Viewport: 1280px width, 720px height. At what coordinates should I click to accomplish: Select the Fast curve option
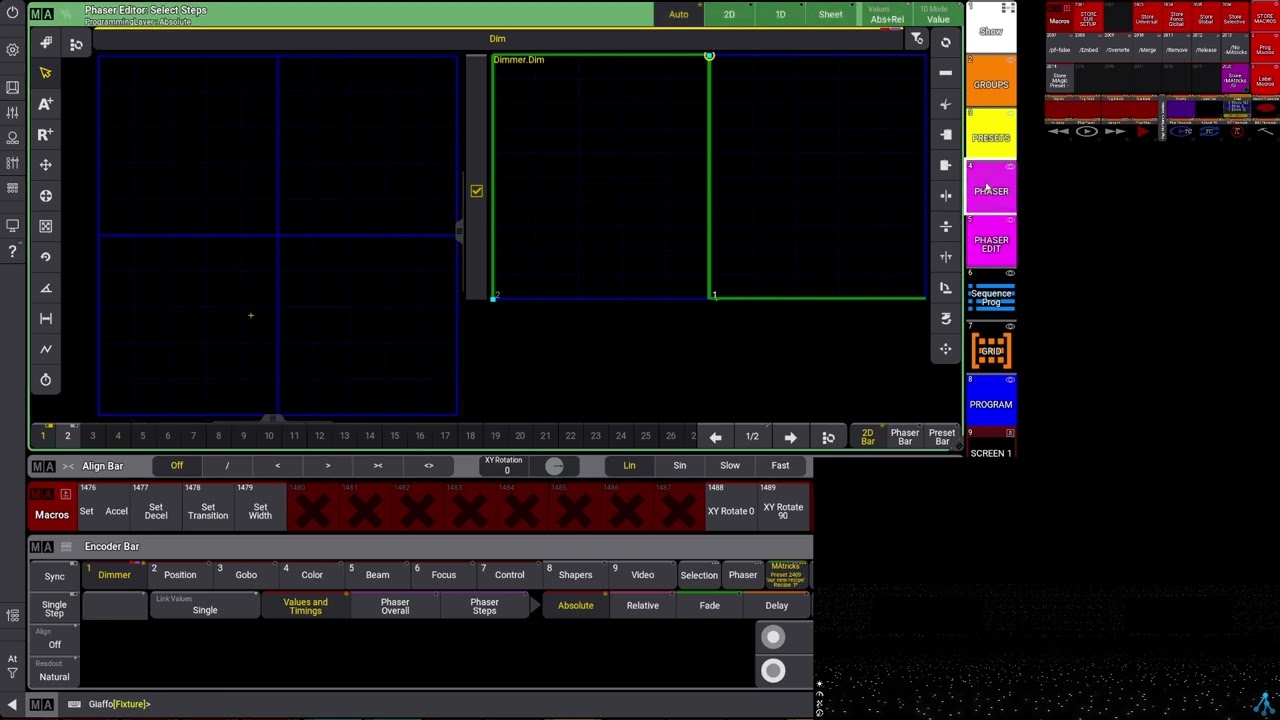tap(780, 466)
